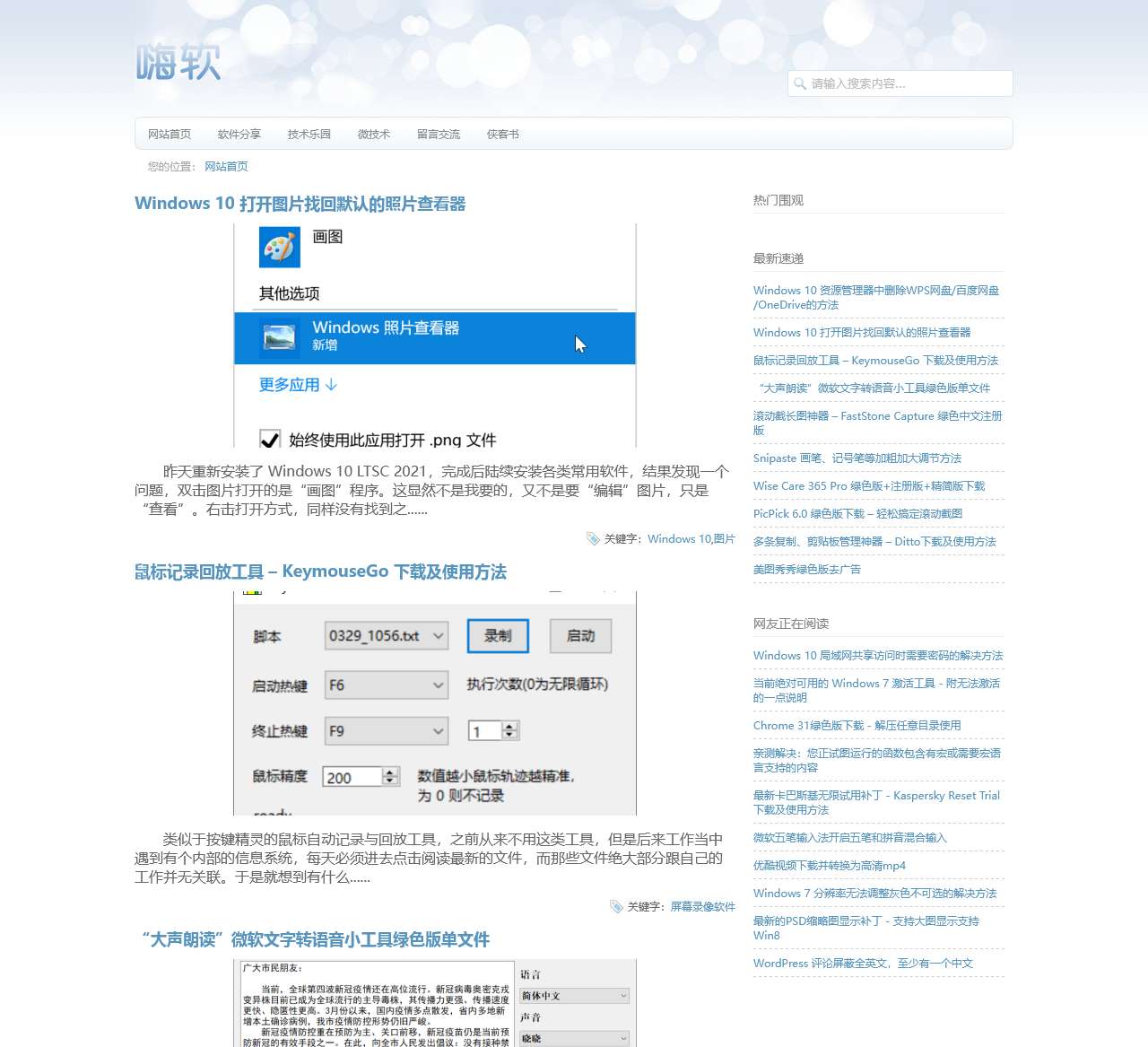Open sidebar link Windows 10 打开图片找回默认的照片查看器
This screenshot has width=1148, height=1047.
click(862, 332)
